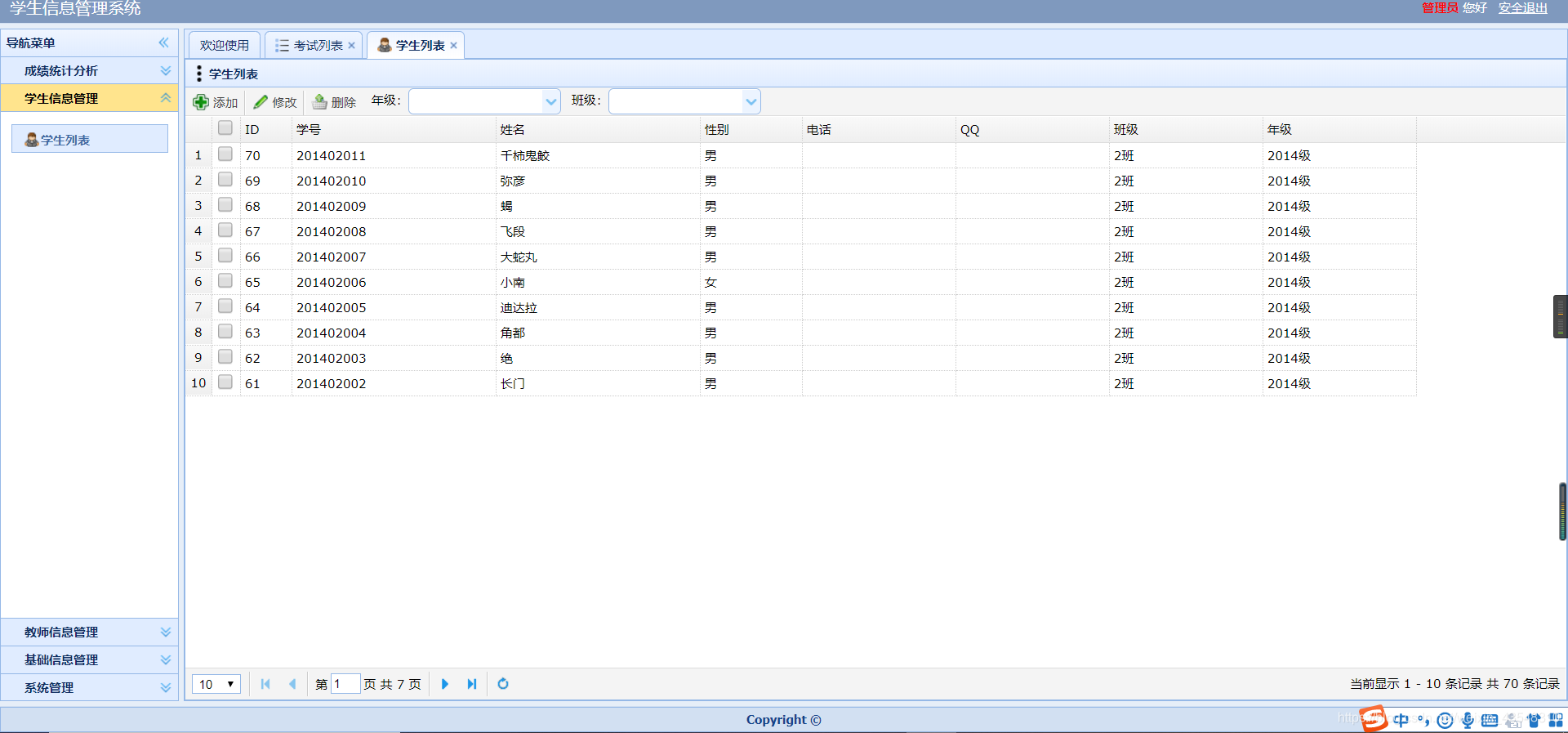Click the page number input field

pos(345,684)
